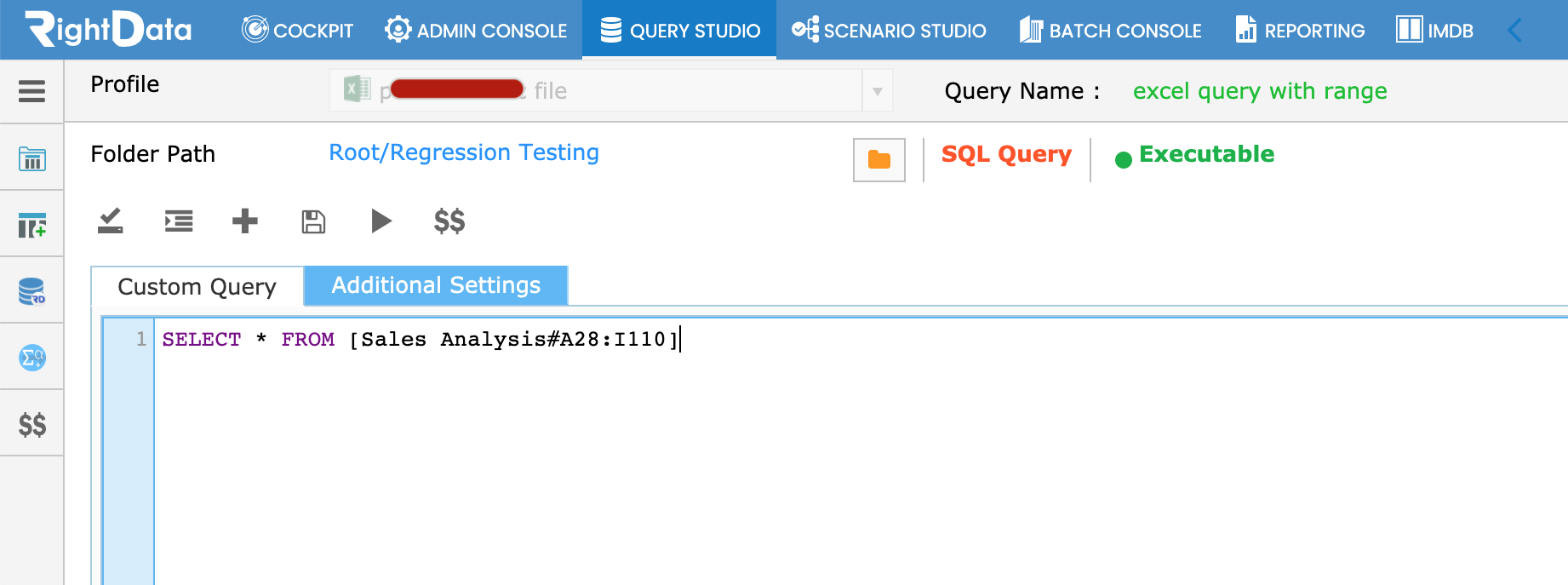Click the SQL Query label
The width and height of the screenshot is (1568, 585).
(x=1006, y=154)
